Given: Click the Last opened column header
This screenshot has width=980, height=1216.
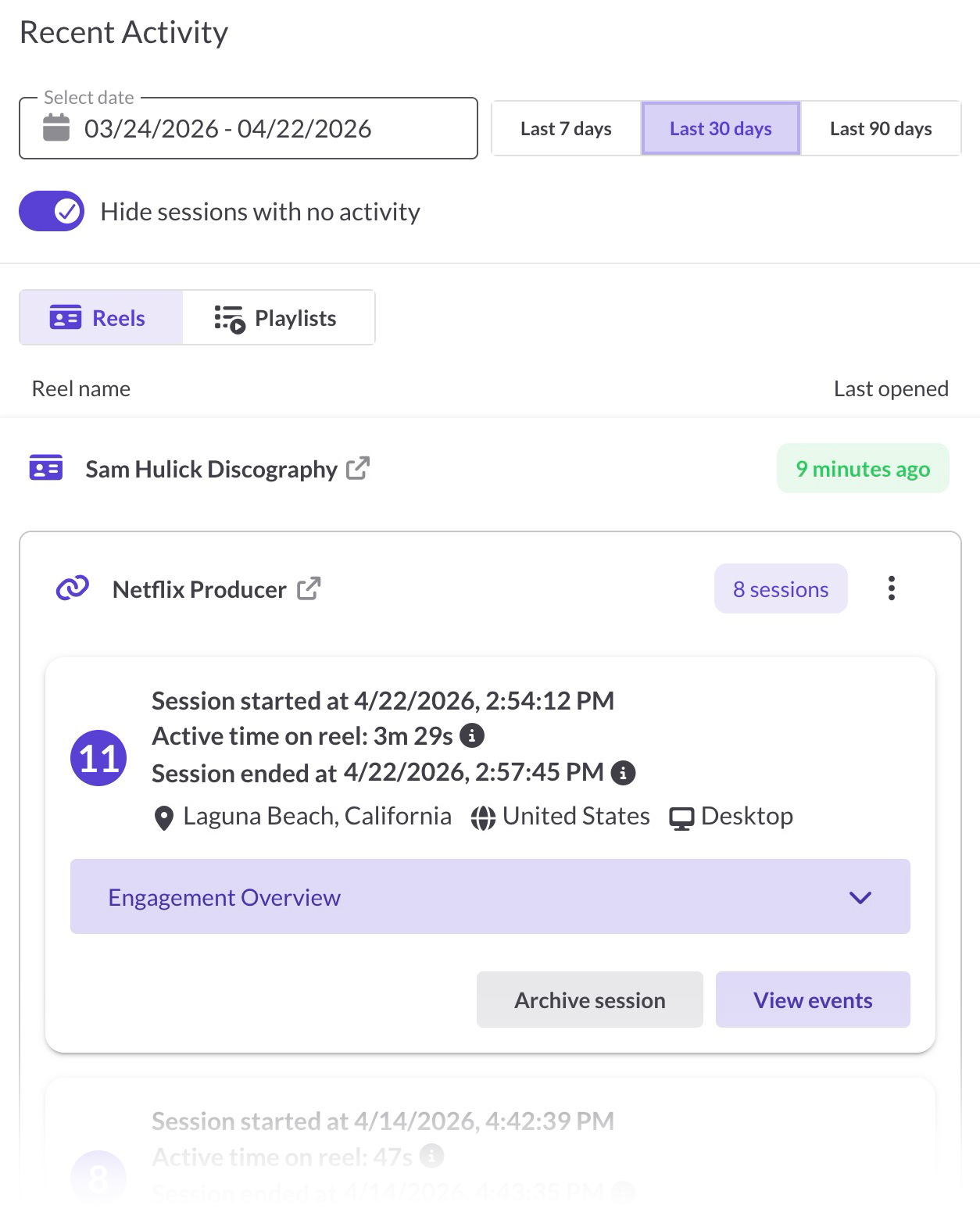Looking at the screenshot, I should coord(891,388).
